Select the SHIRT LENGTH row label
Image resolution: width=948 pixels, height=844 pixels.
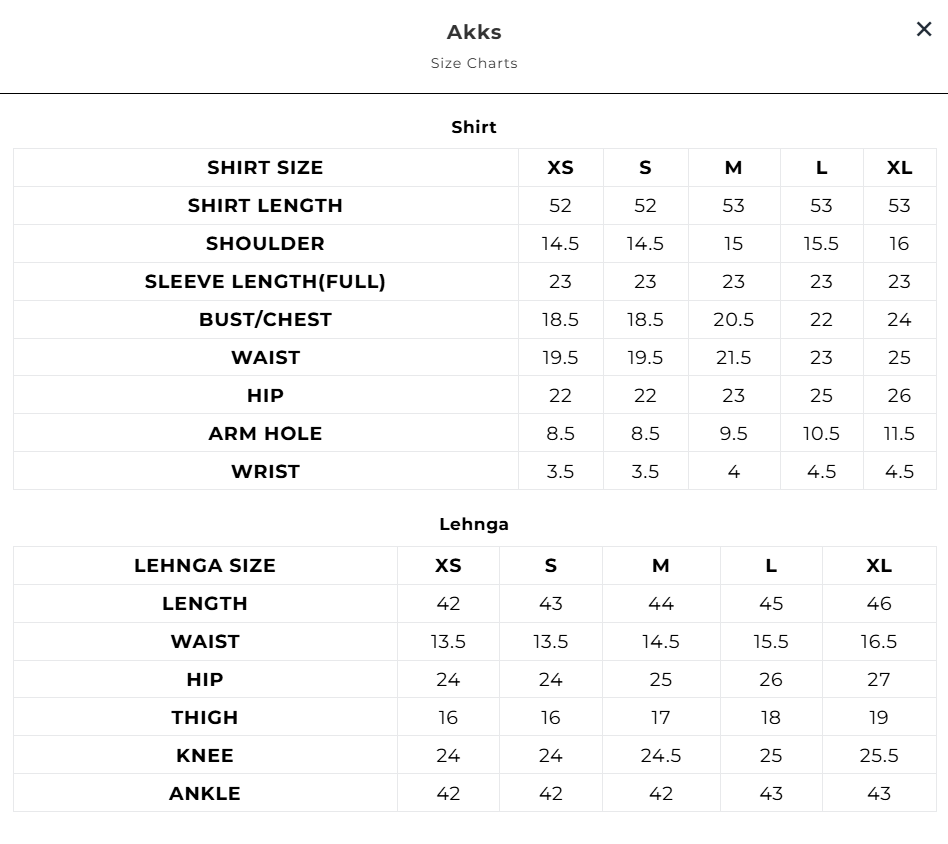(x=265, y=206)
